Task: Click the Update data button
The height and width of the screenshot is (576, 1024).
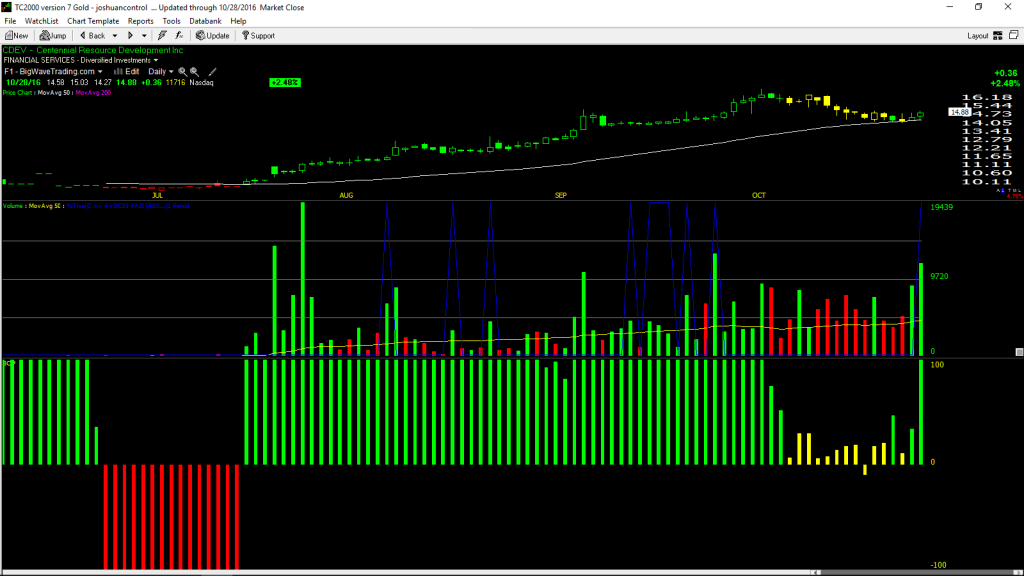Action: tap(213, 36)
